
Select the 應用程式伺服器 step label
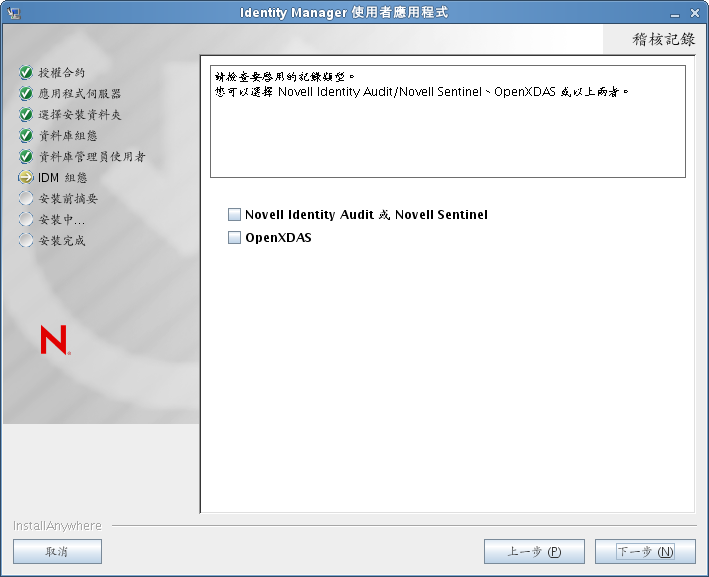click(x=79, y=94)
